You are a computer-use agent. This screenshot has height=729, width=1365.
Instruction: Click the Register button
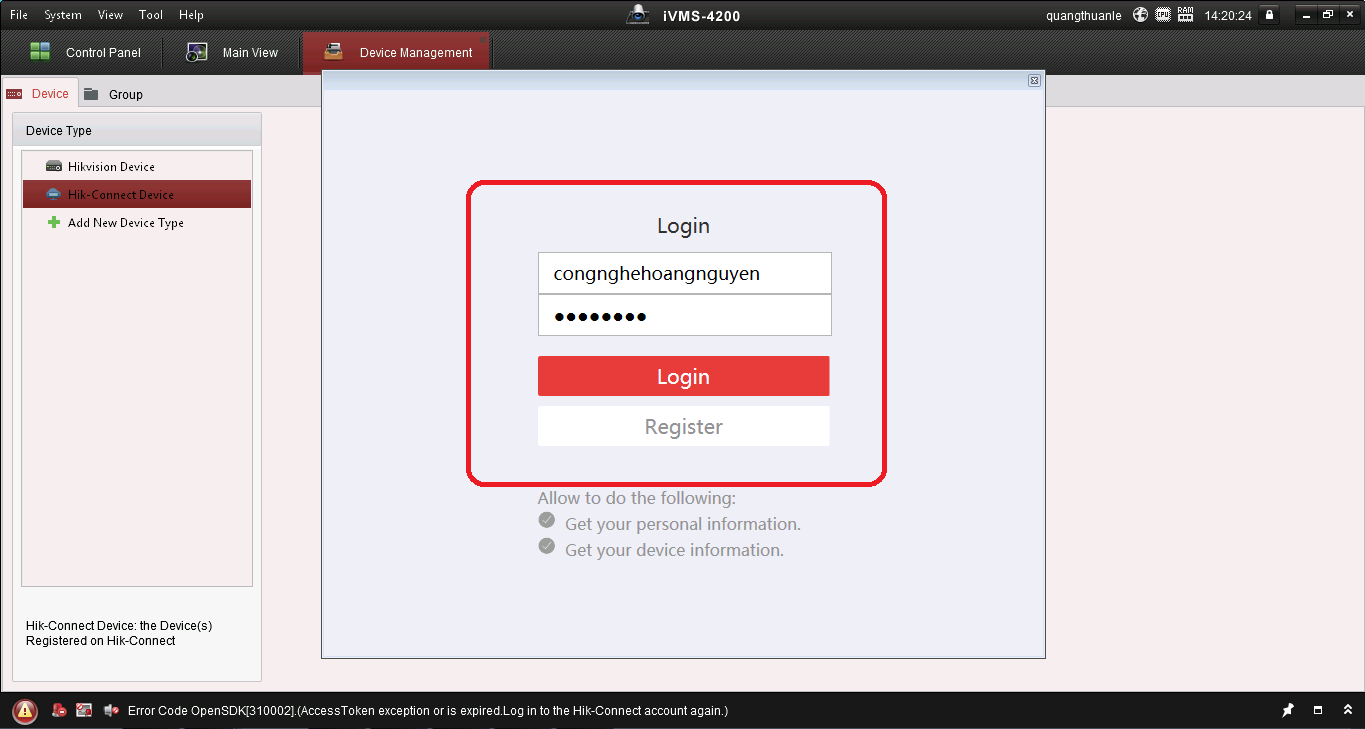click(683, 427)
